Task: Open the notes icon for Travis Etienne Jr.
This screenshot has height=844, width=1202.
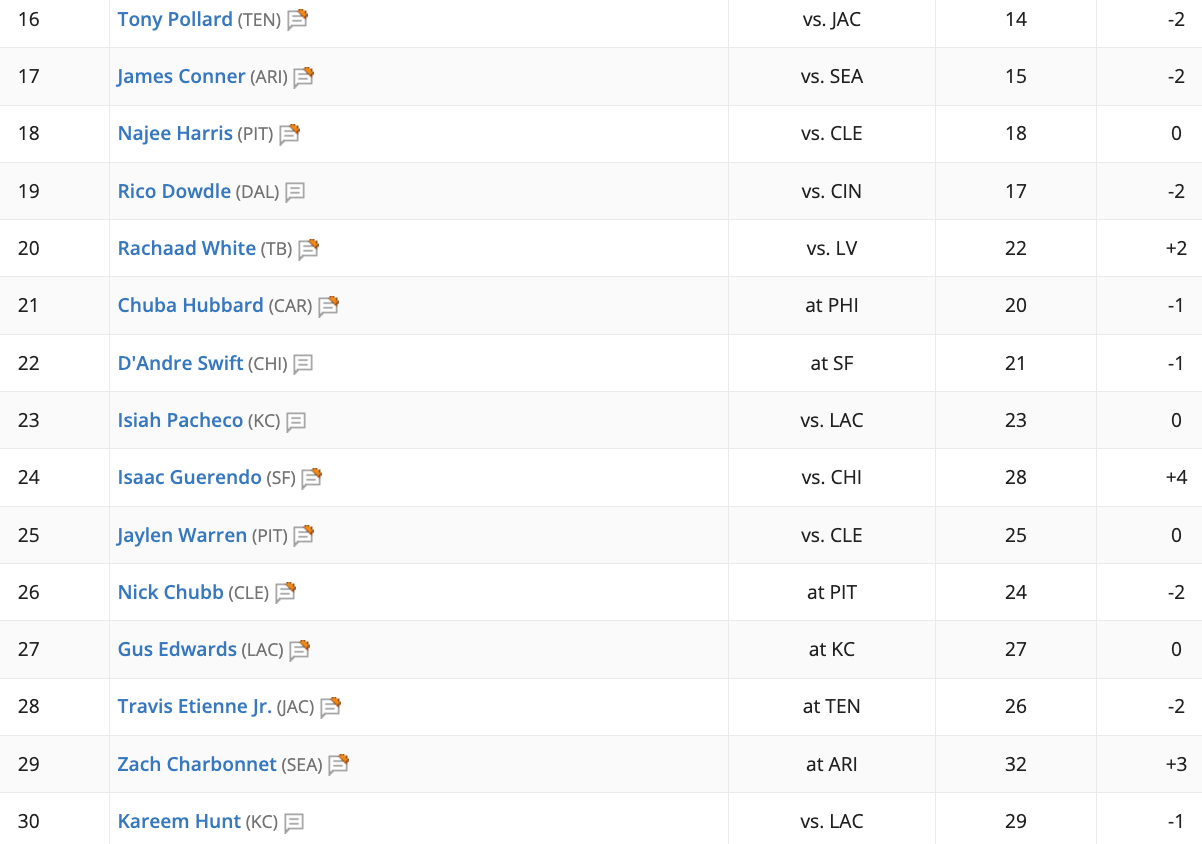Action: [331, 708]
